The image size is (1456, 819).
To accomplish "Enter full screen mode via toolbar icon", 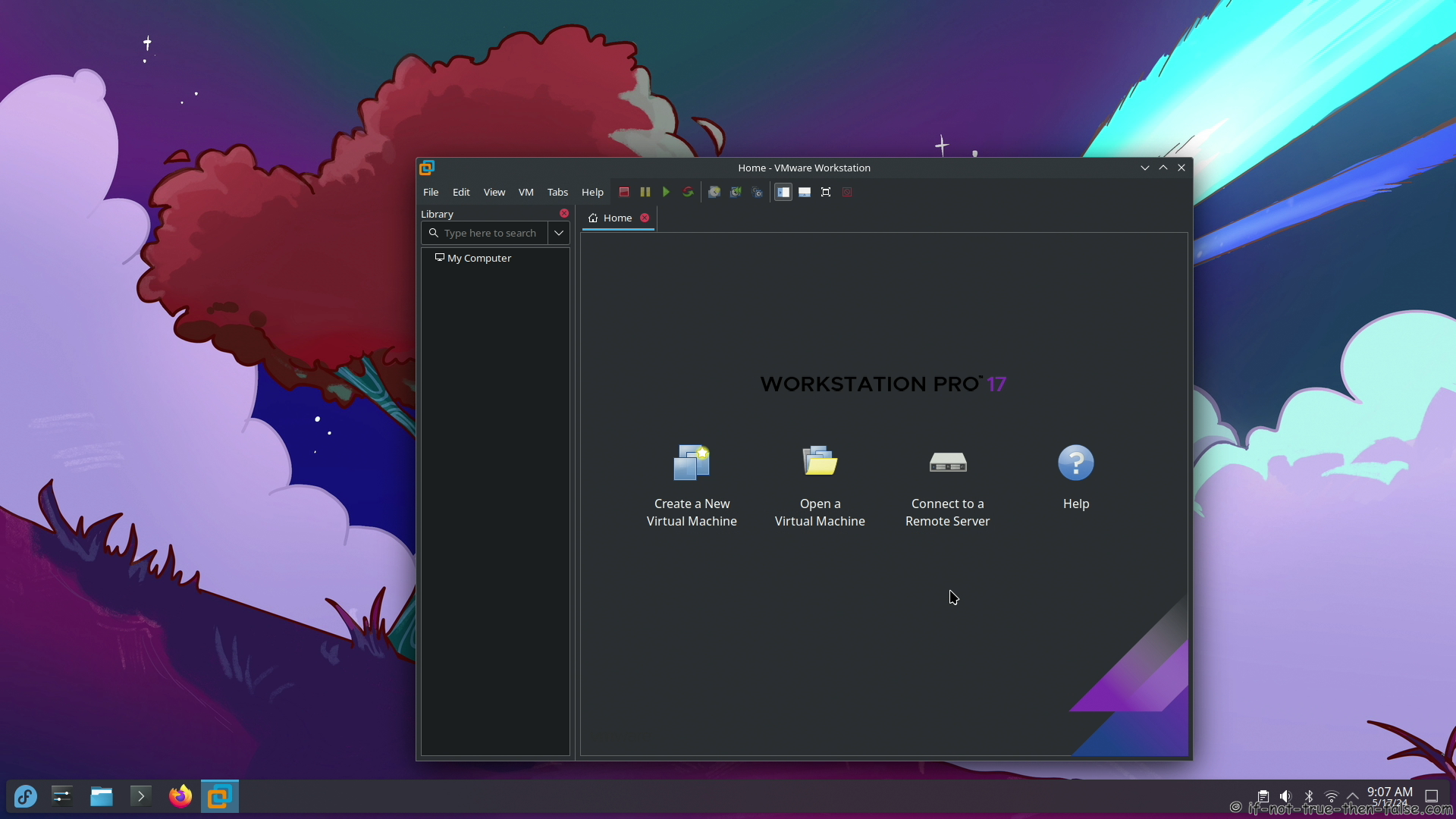I will [x=826, y=192].
